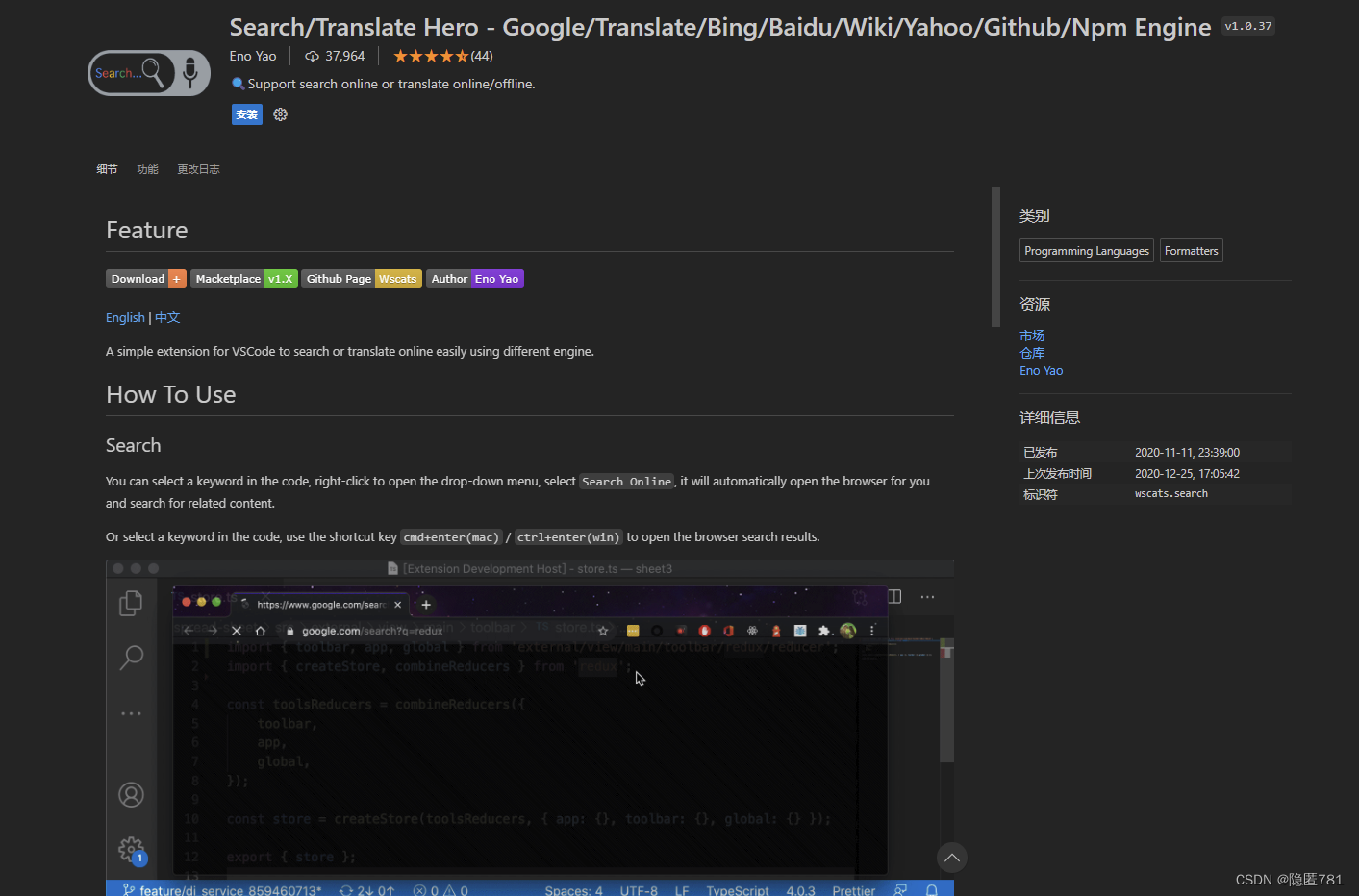Open the editor more actions ellipsis menu
This screenshot has height=896, width=1359.
[927, 596]
